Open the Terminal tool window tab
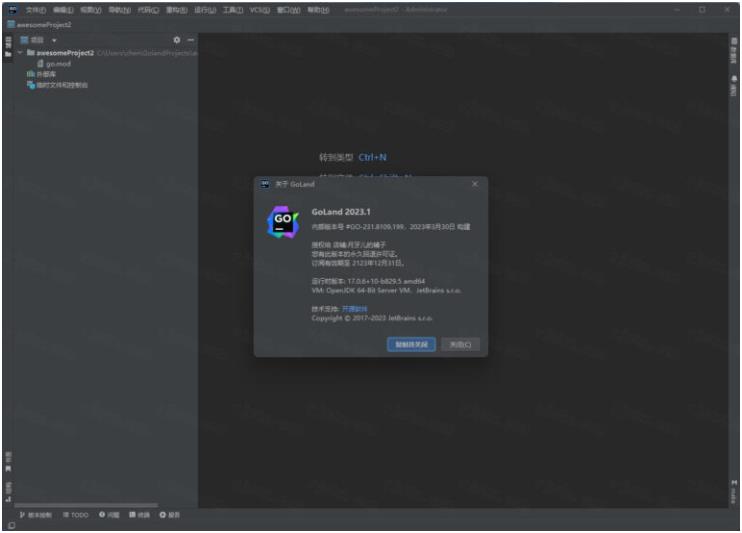Image resolution: width=742 pixels, height=533 pixels. pyautogui.click(x=140, y=515)
